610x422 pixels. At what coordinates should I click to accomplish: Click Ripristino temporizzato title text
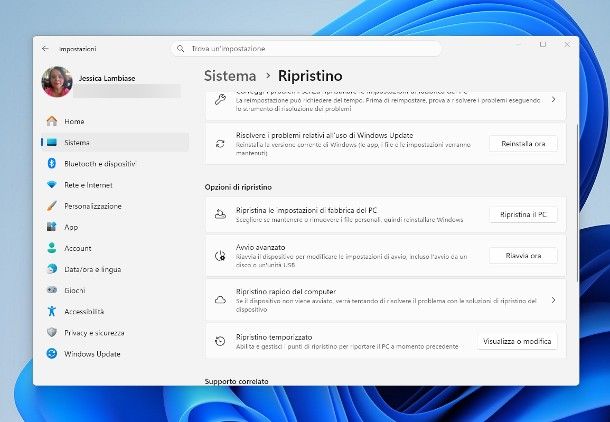[274, 337]
